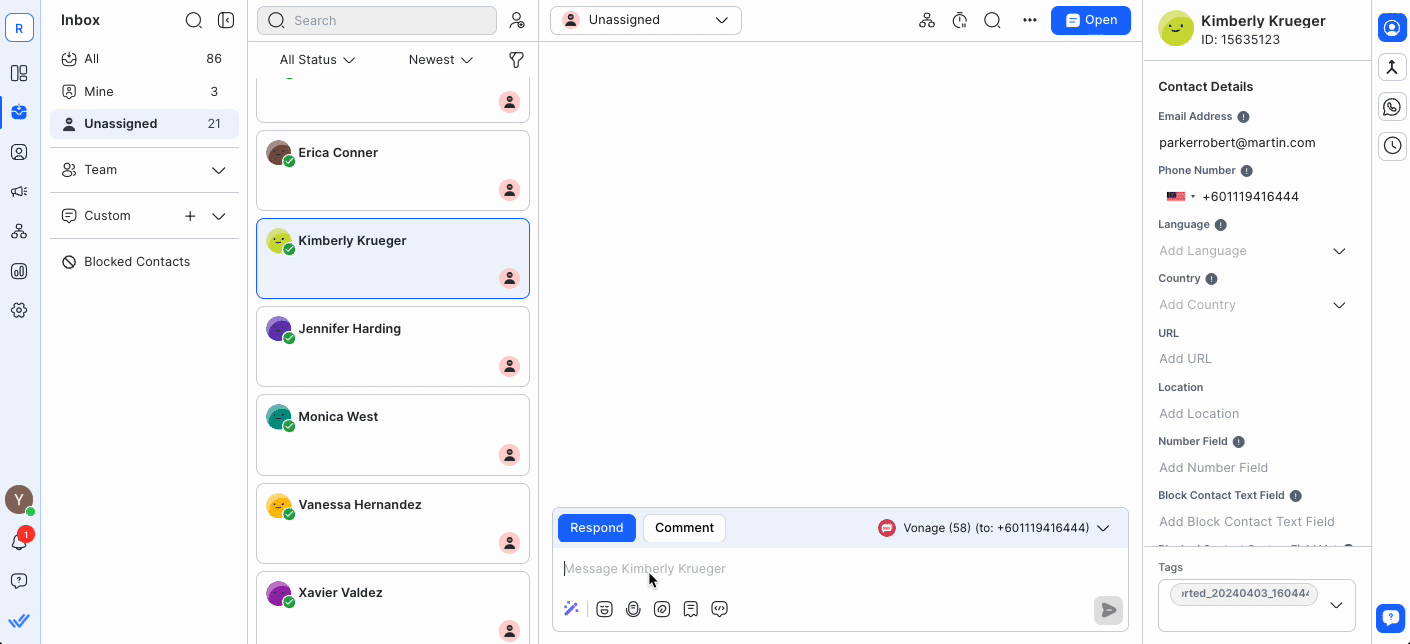Open the more options ellipsis menu
The width and height of the screenshot is (1410, 644).
coord(1029,20)
